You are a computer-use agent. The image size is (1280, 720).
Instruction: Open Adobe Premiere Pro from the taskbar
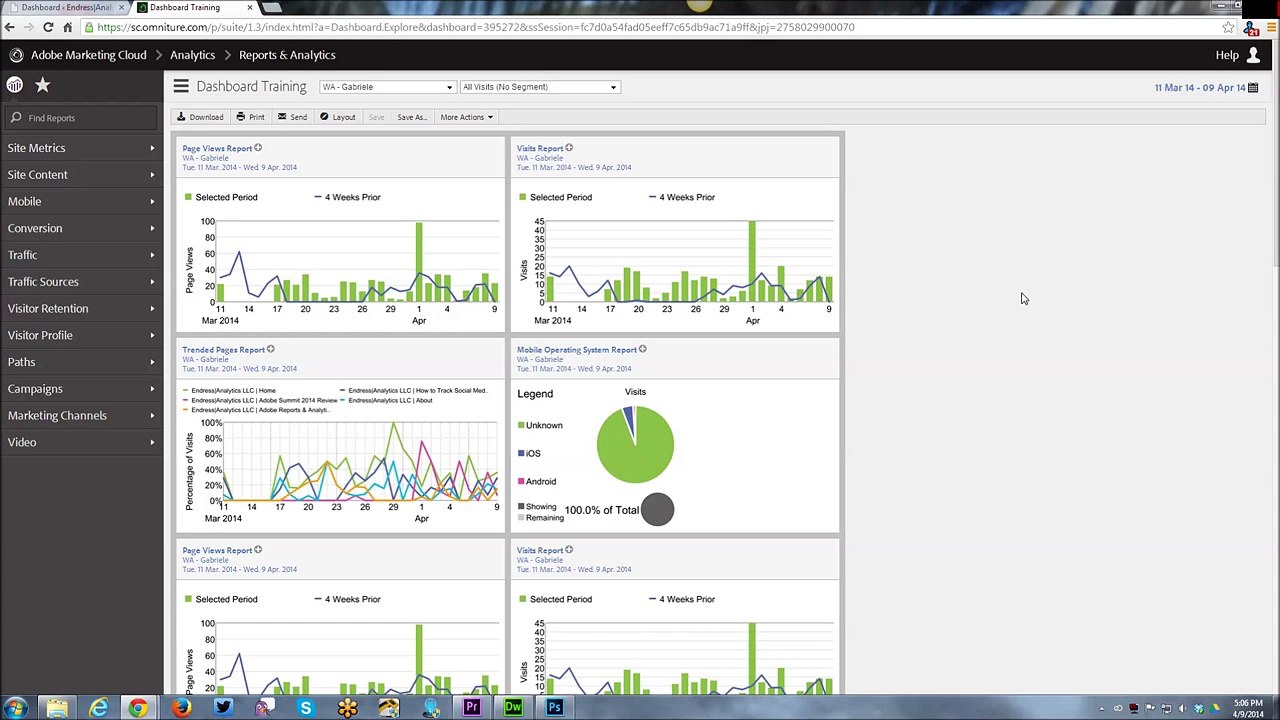click(471, 708)
